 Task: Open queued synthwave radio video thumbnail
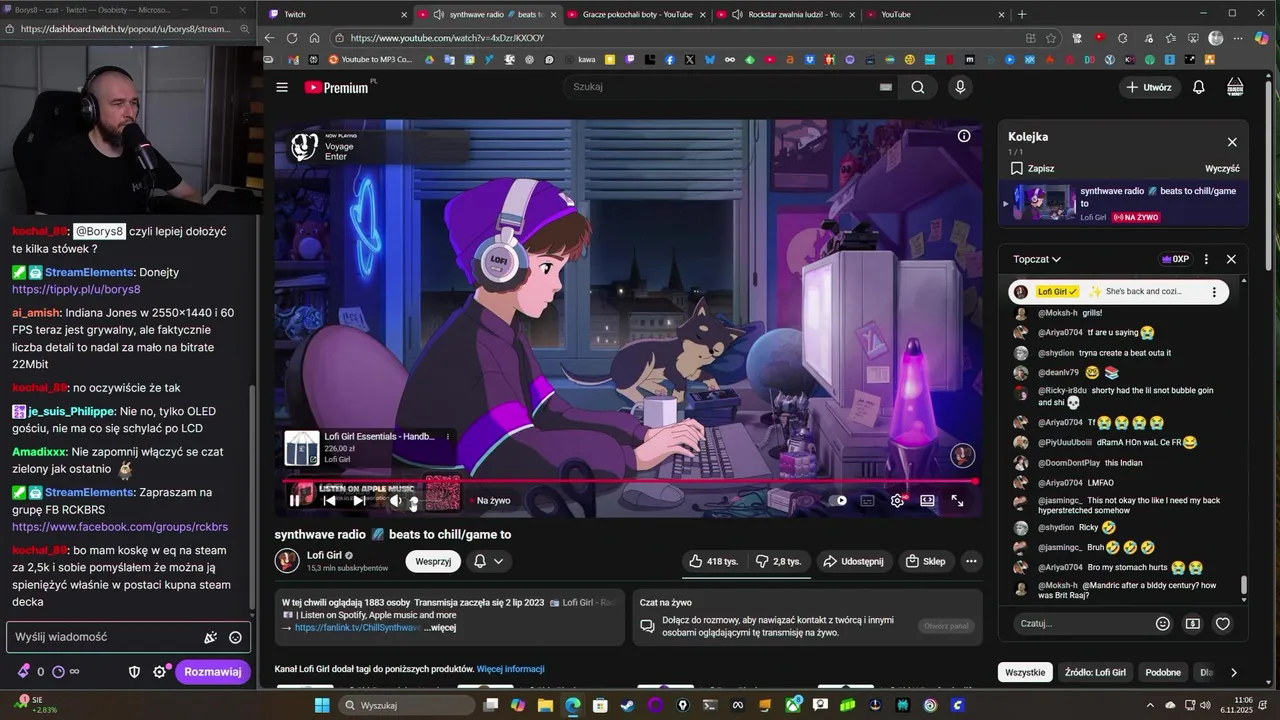pyautogui.click(x=1045, y=203)
